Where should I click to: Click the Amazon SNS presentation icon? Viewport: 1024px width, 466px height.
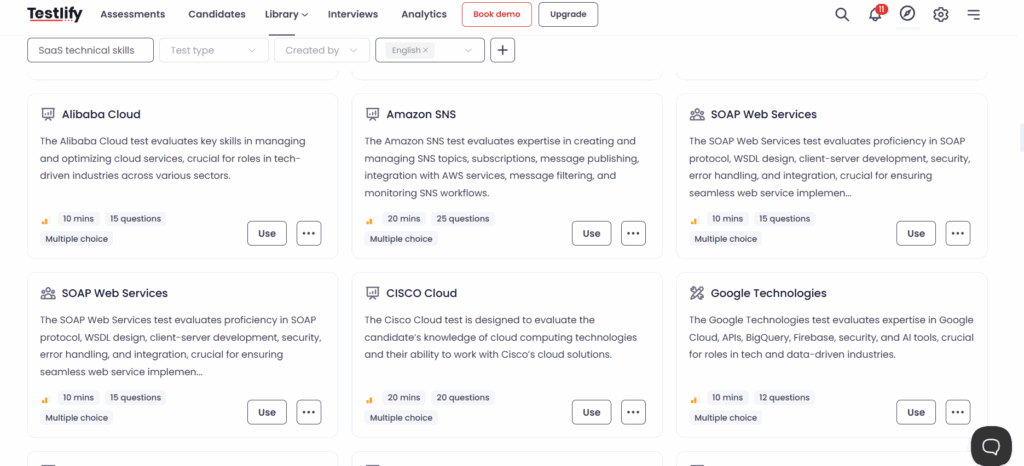click(x=372, y=114)
